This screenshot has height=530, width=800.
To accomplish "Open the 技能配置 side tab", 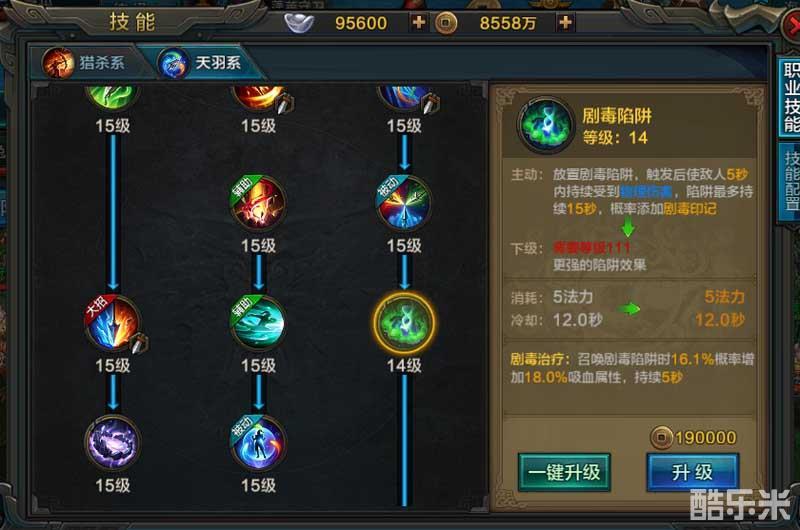I will tap(790, 182).
